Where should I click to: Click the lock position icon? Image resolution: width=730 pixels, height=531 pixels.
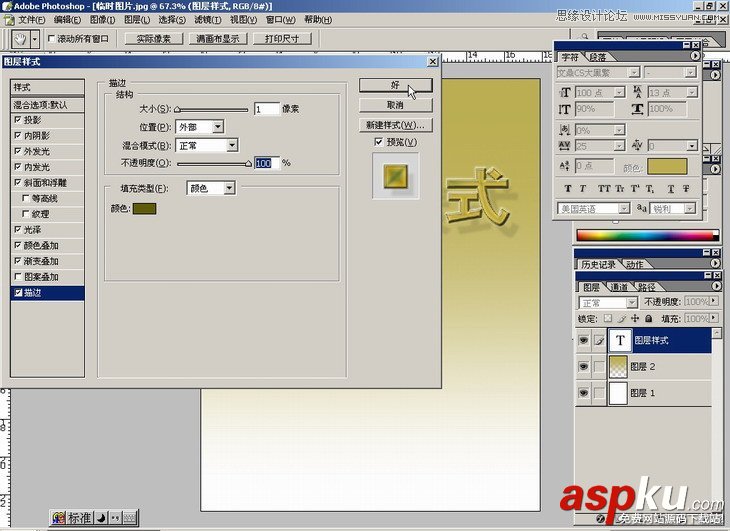coord(635,319)
